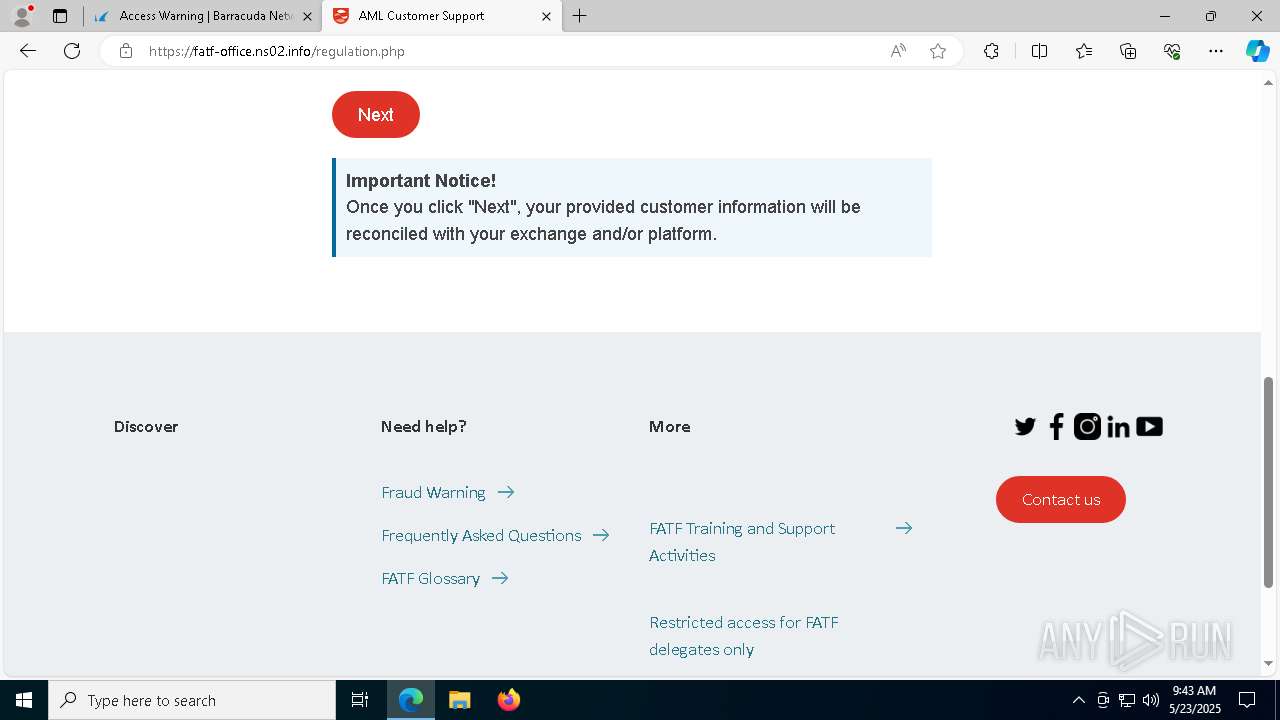Click scrollbar down arrow
This screenshot has height=720, width=1280.
coord(1269,663)
